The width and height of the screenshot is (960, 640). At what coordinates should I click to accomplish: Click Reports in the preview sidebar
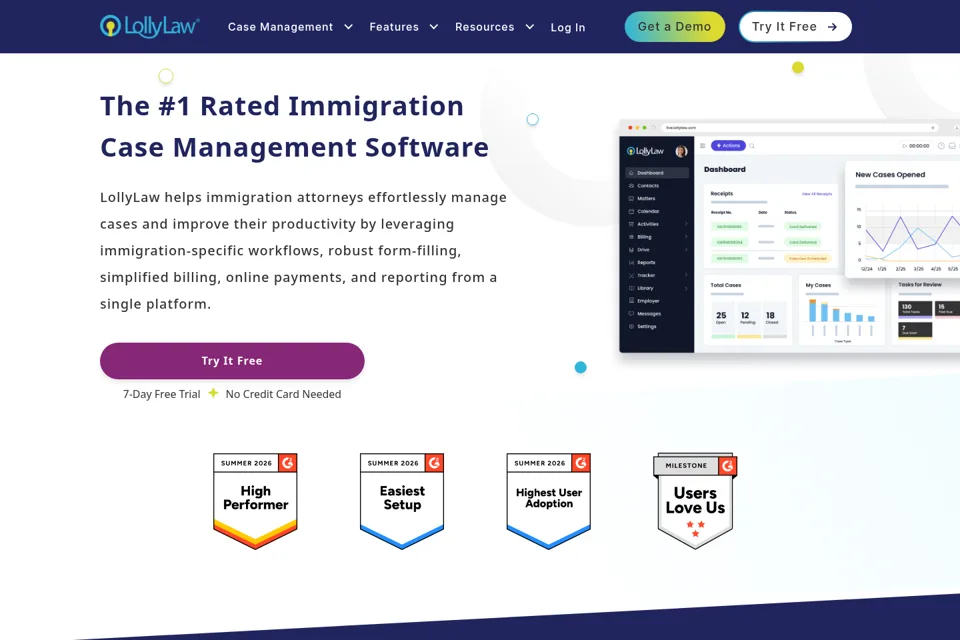[x=646, y=262]
